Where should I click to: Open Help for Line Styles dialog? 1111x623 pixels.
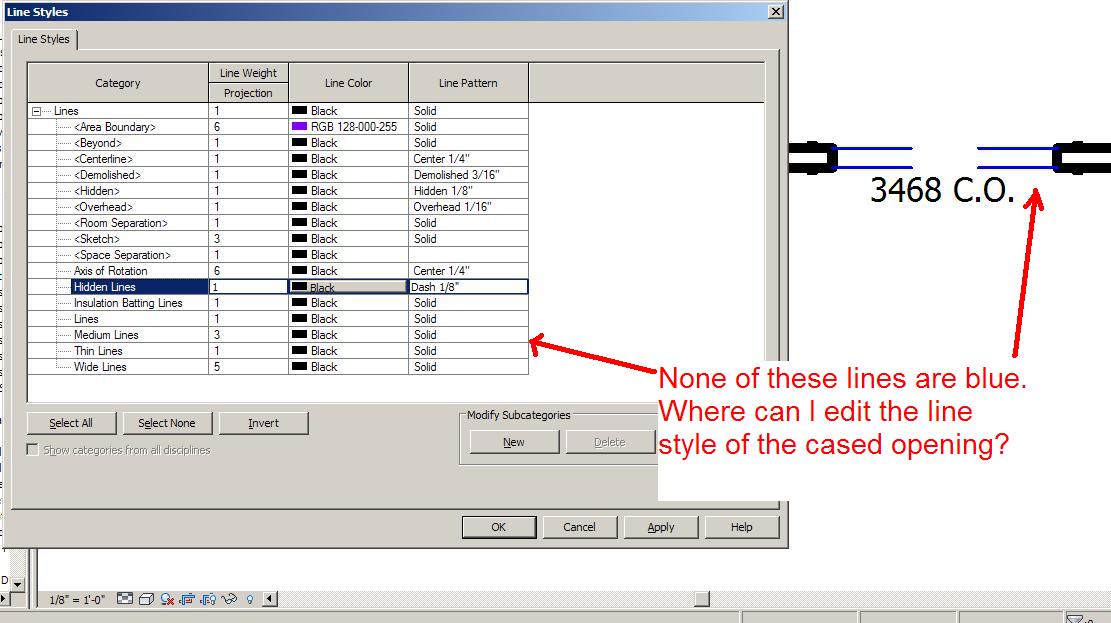point(742,527)
